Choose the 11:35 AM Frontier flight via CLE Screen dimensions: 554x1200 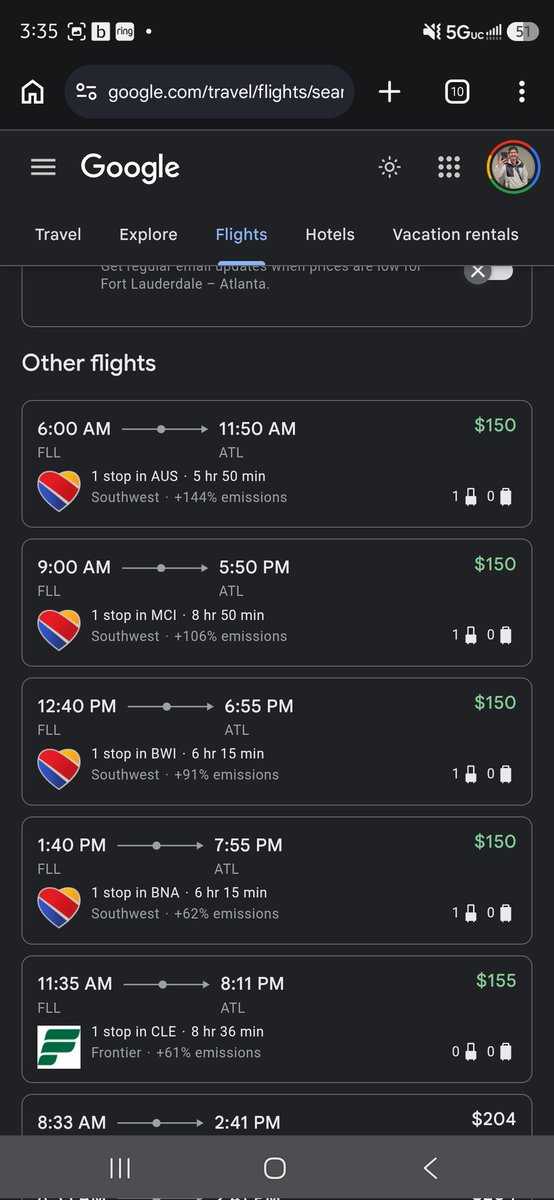click(x=277, y=1019)
